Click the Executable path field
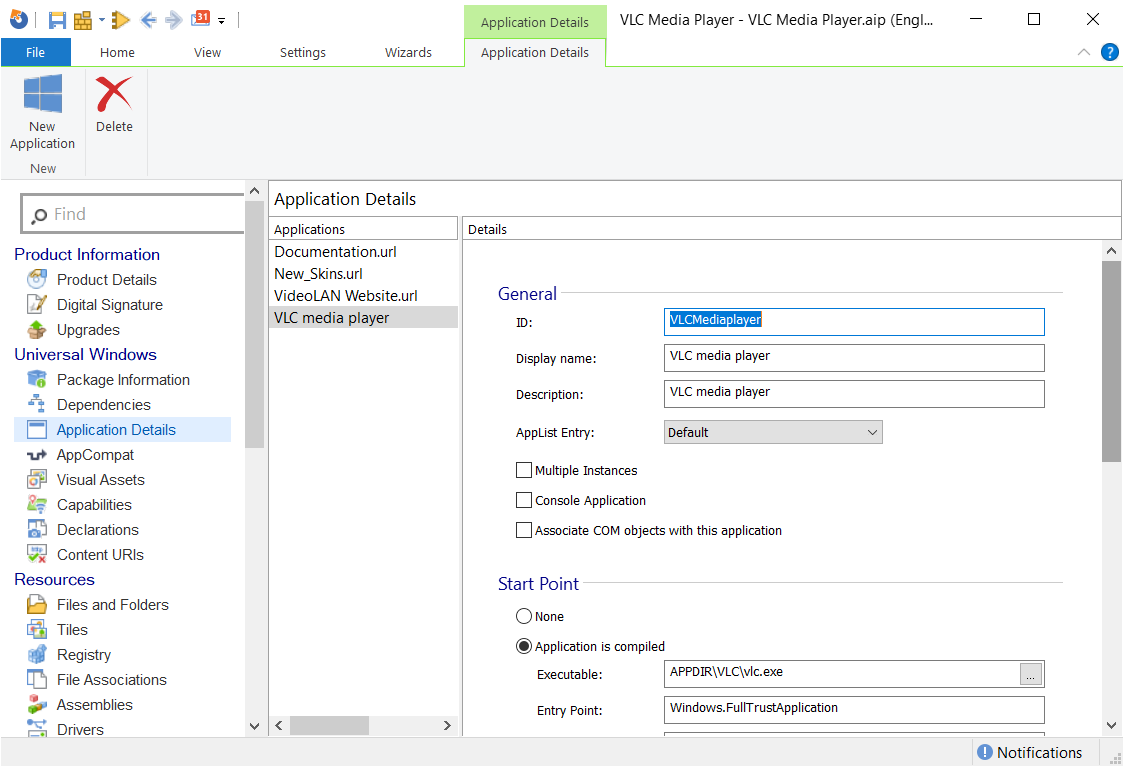Screen dimensions: 1124x767 [842, 674]
